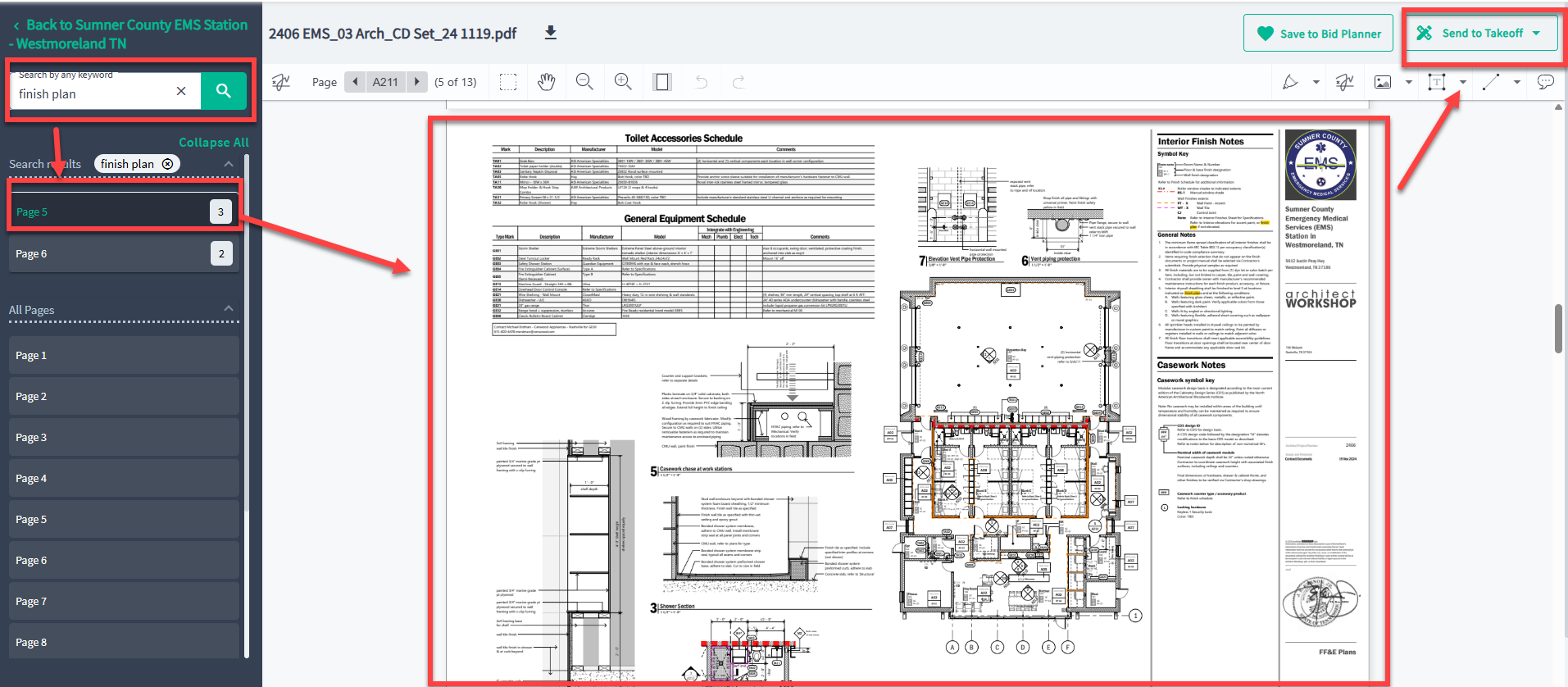Select the text box tool
Image resolution: width=1568 pixels, height=687 pixels.
pyautogui.click(x=1437, y=82)
